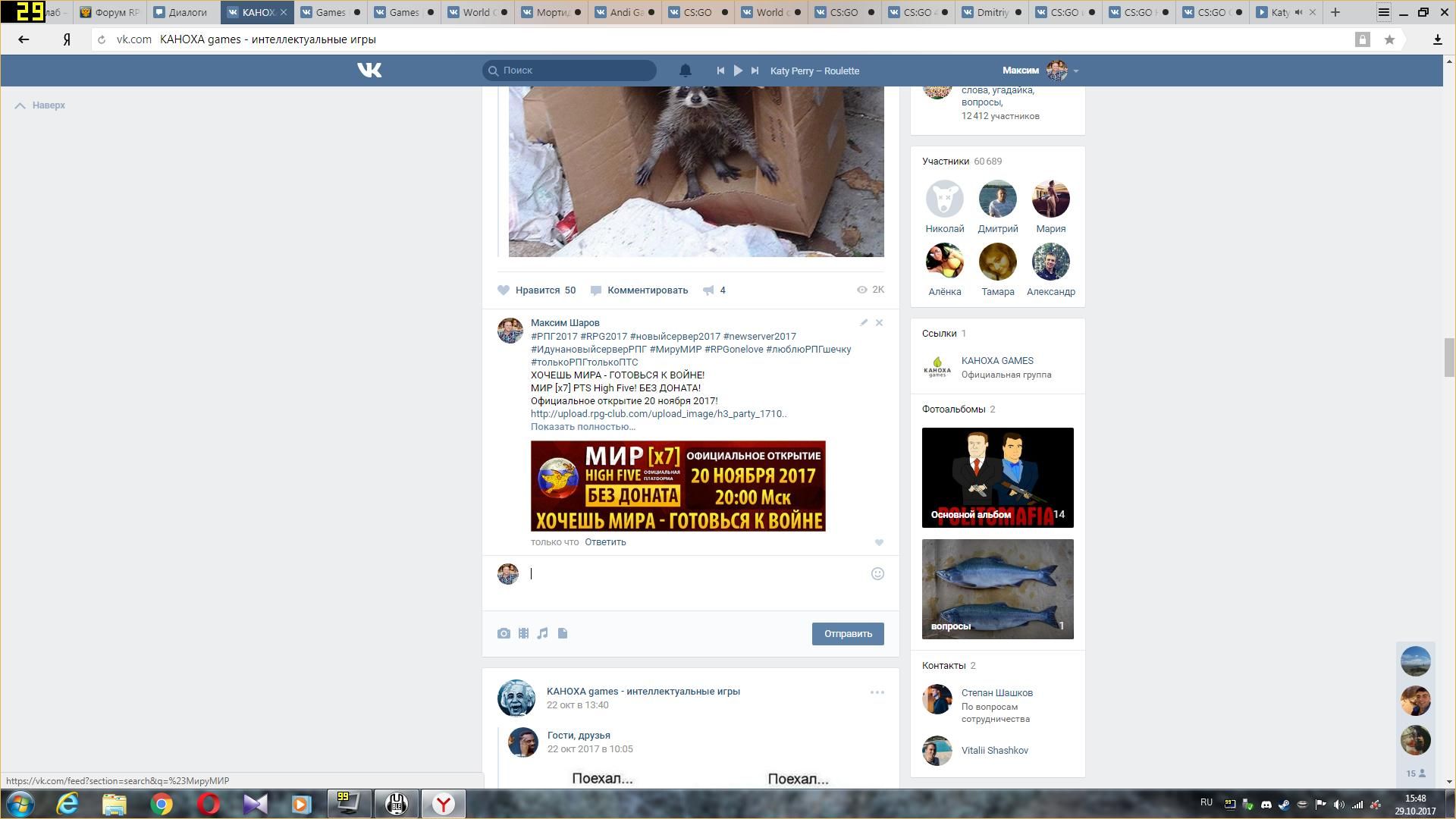Image resolution: width=1456 pixels, height=819 pixels.
Task: Attach a document to the comment
Action: click(563, 633)
